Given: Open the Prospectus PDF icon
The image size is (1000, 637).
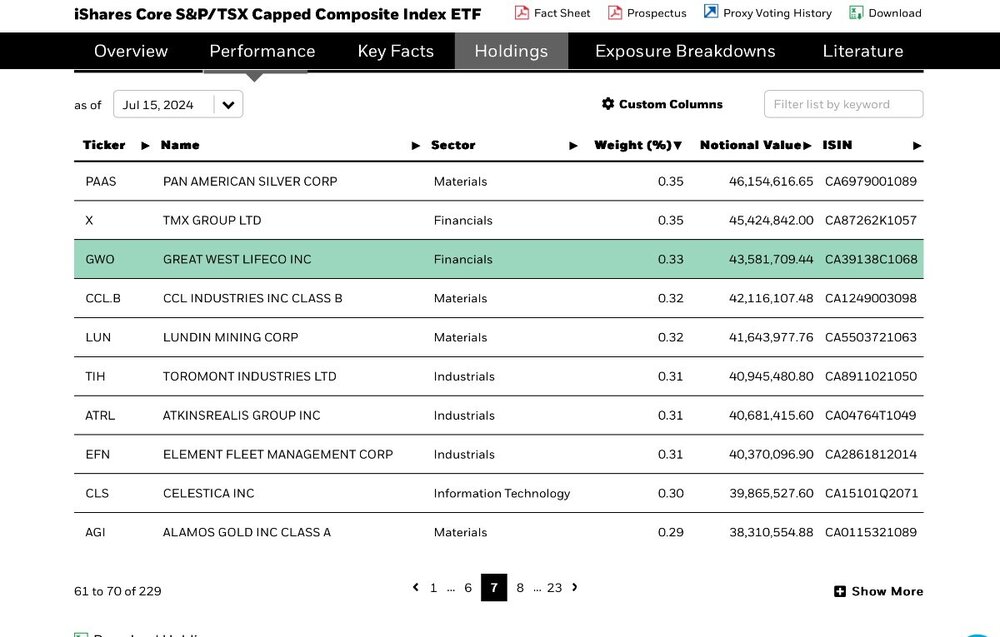Looking at the screenshot, I should (x=615, y=13).
